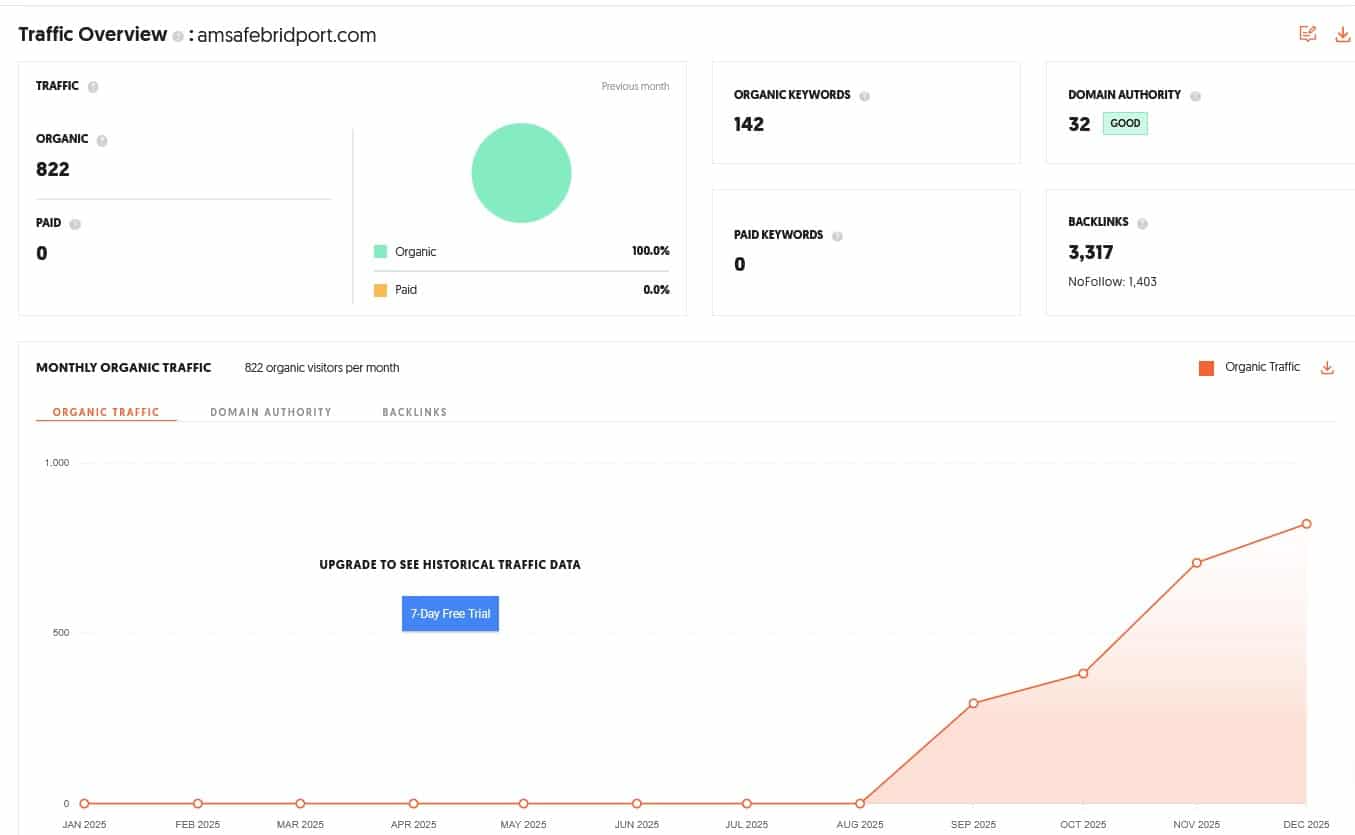
Task: Click the green Organic legend swatch
Action: click(380, 252)
